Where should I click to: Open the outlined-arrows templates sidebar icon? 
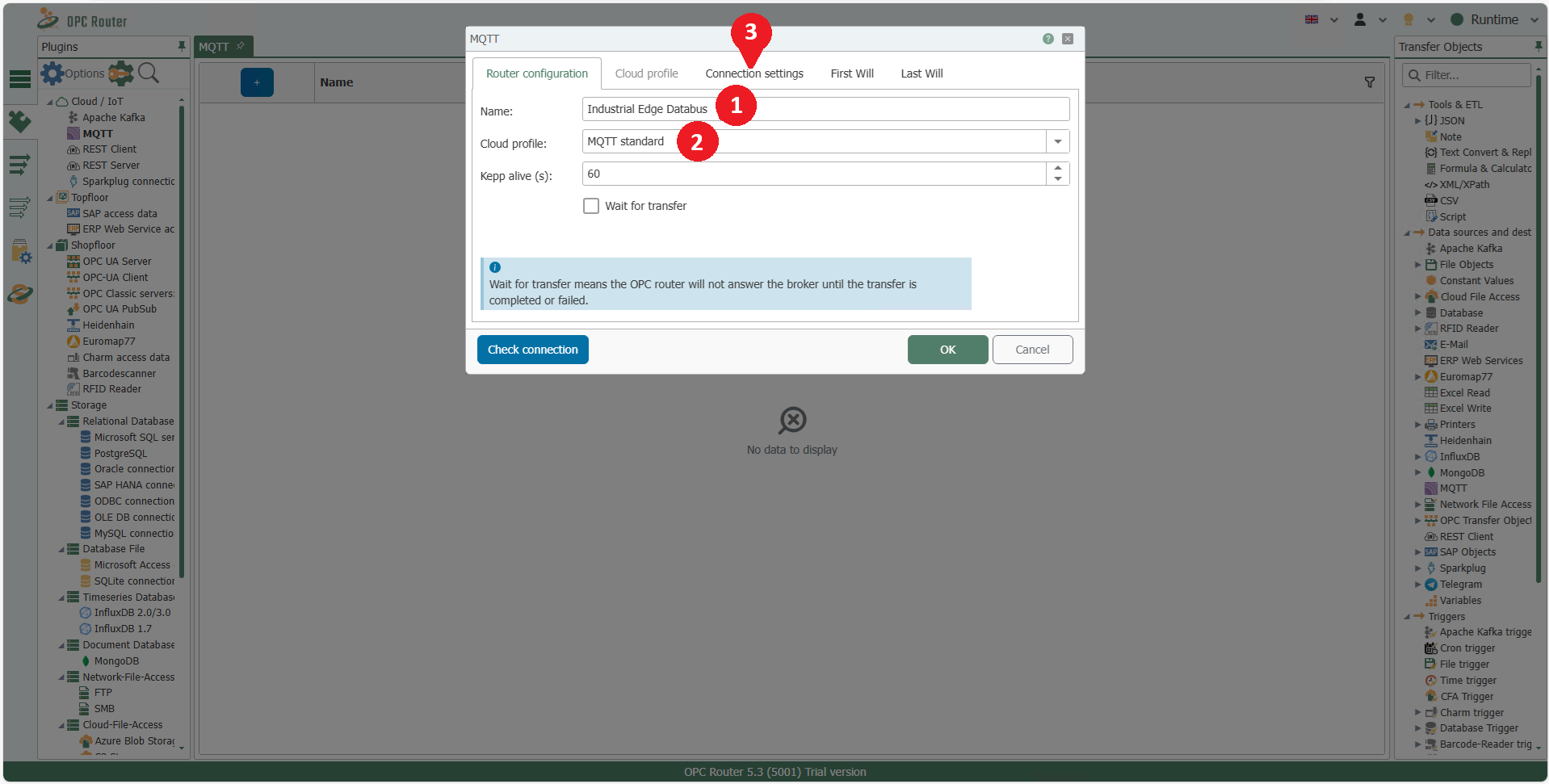(x=19, y=208)
